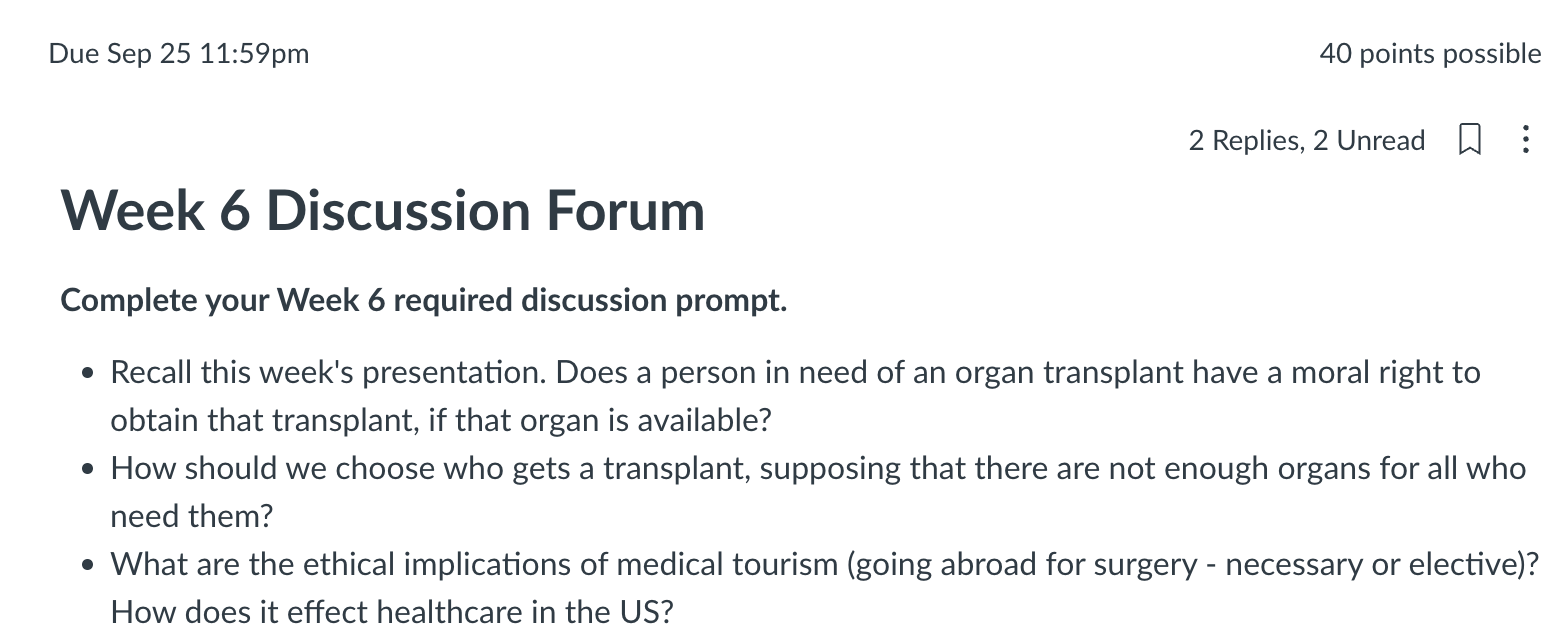Click the parenthetical '(going abroad for surgery'

1021,564
